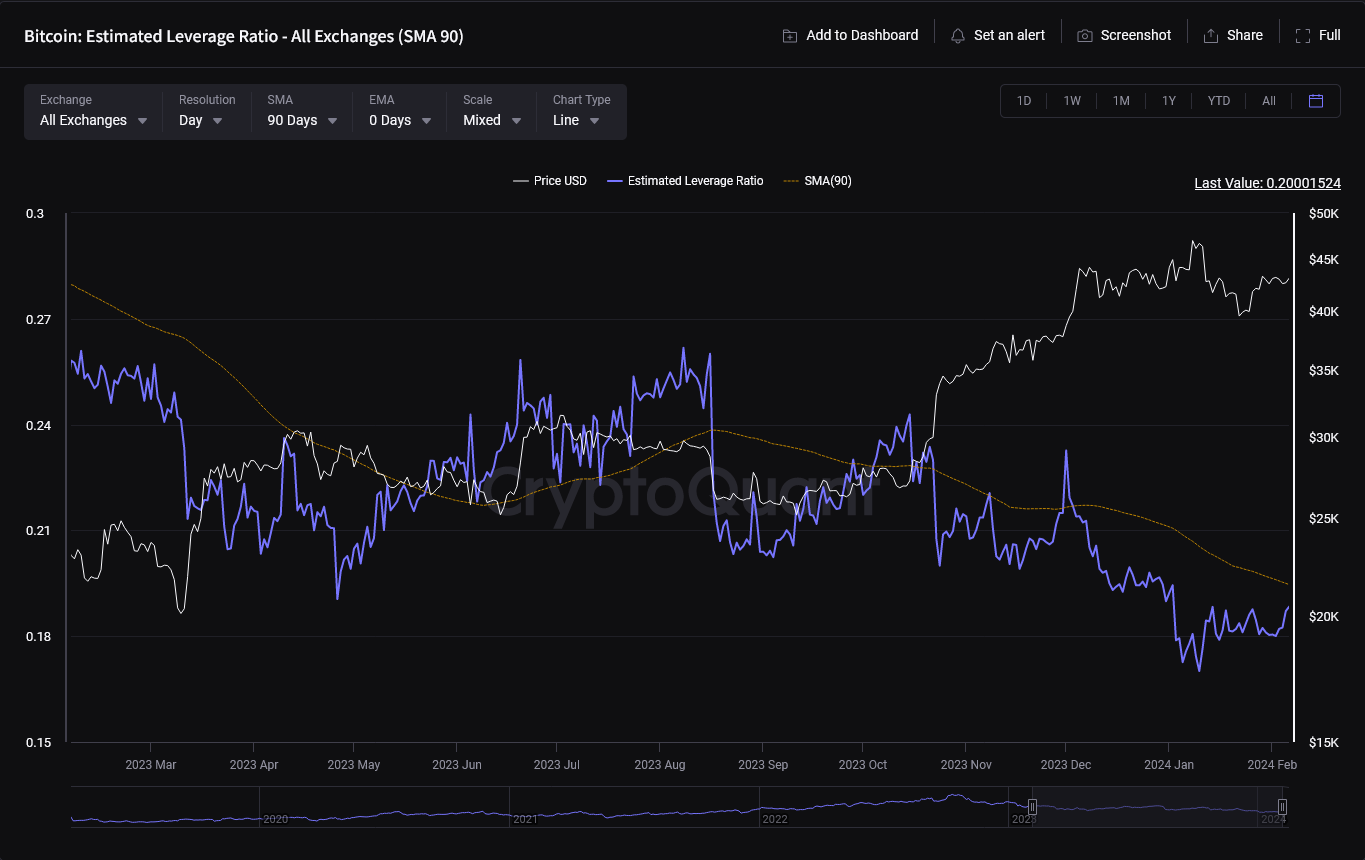Open the calendar date picker icon

[1316, 101]
